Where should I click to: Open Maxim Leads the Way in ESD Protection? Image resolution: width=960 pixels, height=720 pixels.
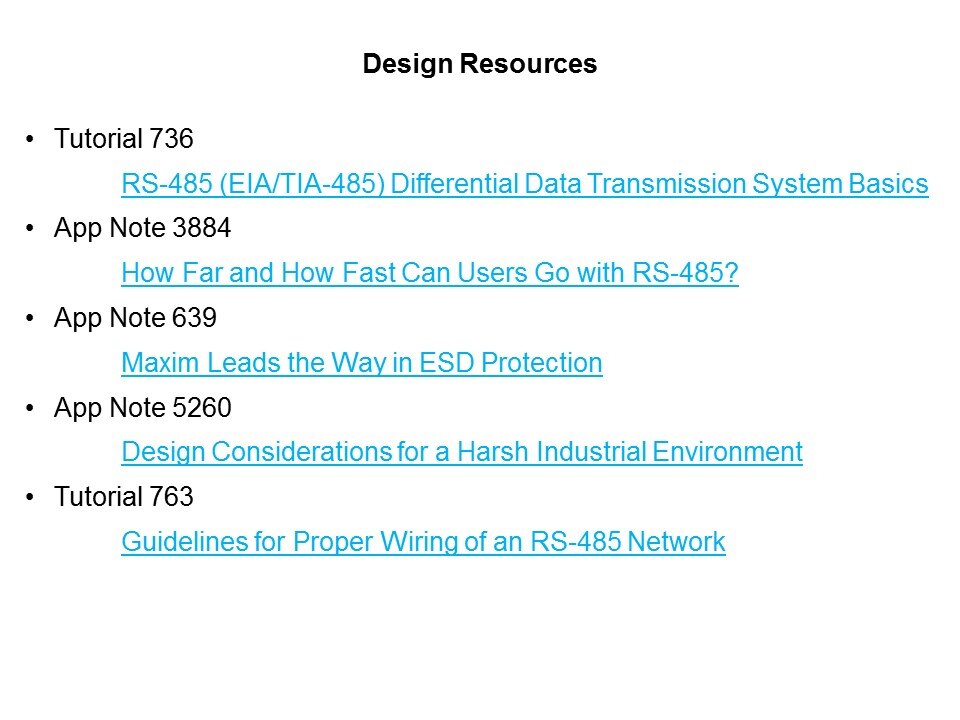coord(361,362)
